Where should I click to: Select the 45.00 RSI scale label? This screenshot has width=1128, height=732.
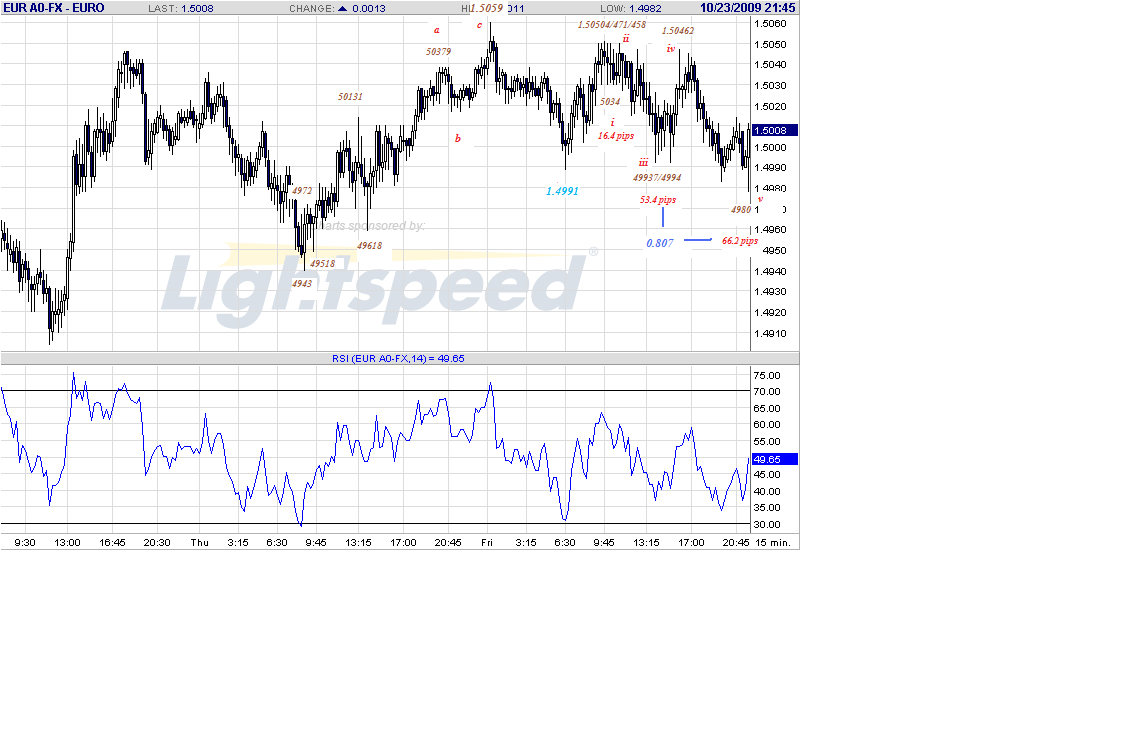(x=766, y=475)
